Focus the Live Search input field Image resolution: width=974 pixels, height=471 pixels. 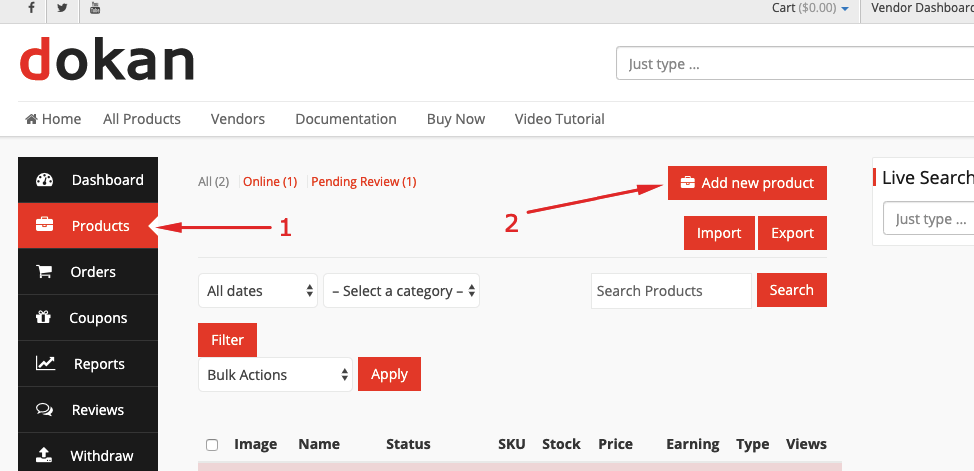[x=929, y=218]
